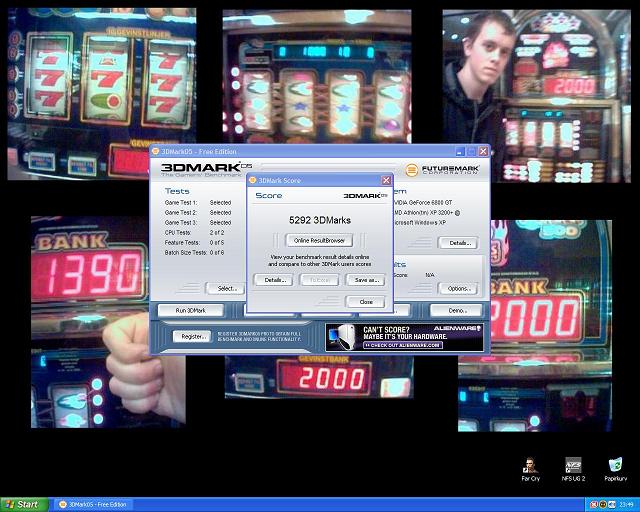The height and width of the screenshot is (512, 640).
Task: Click the system clock showing 23:49
Action: coord(627,505)
